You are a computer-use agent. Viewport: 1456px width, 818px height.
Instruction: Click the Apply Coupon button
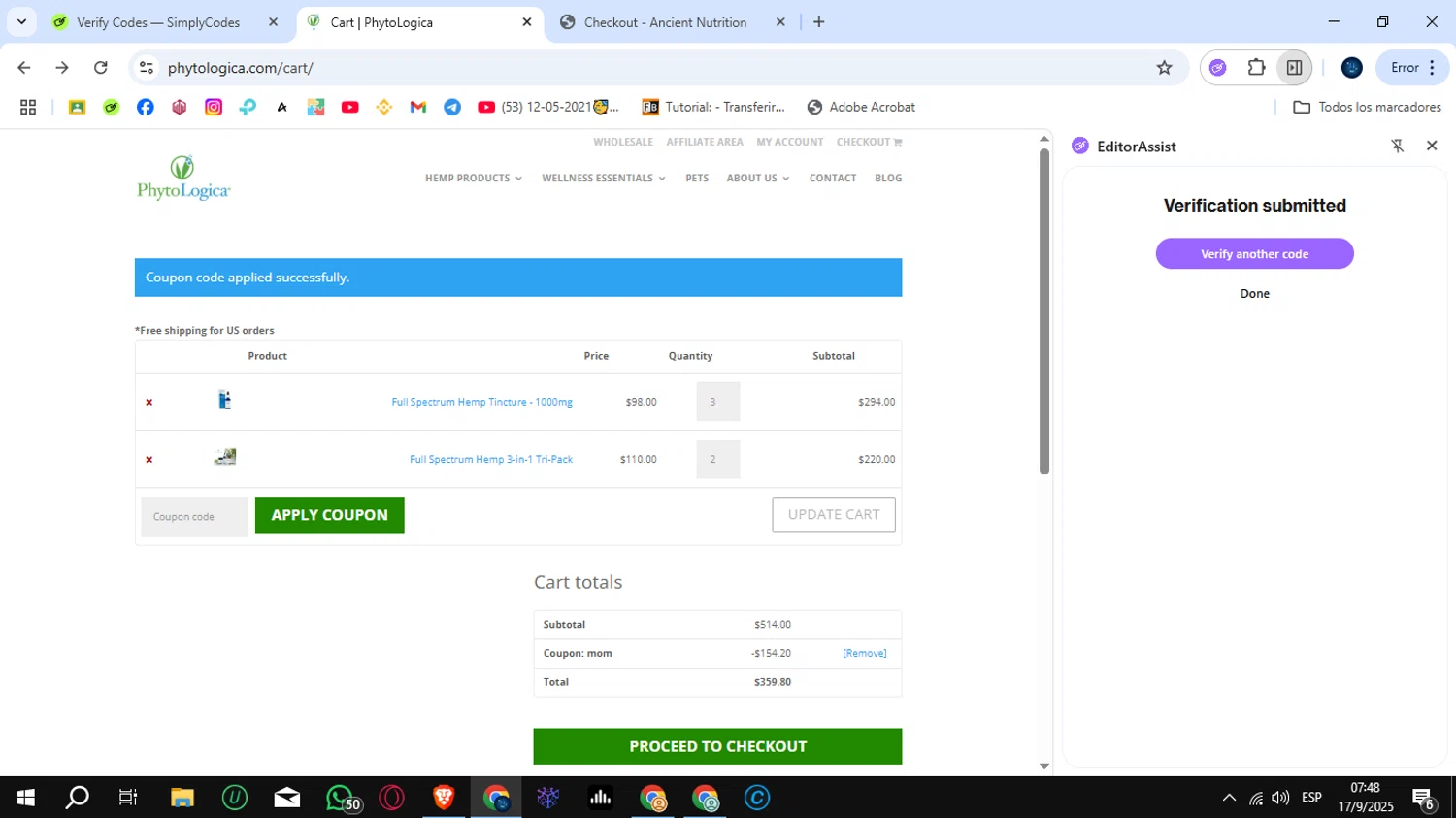330,515
